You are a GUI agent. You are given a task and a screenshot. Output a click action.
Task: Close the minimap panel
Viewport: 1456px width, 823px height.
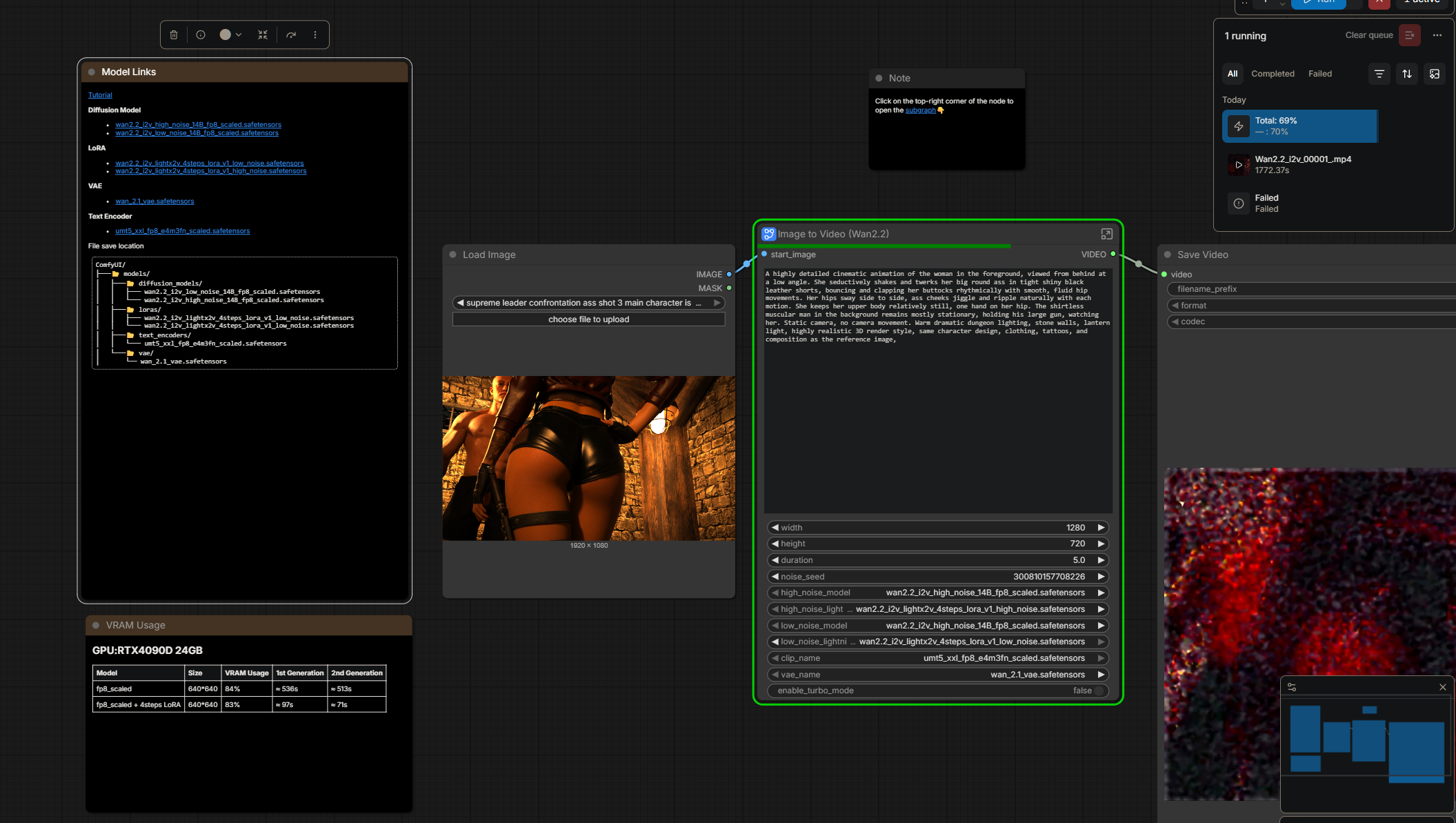point(1442,687)
